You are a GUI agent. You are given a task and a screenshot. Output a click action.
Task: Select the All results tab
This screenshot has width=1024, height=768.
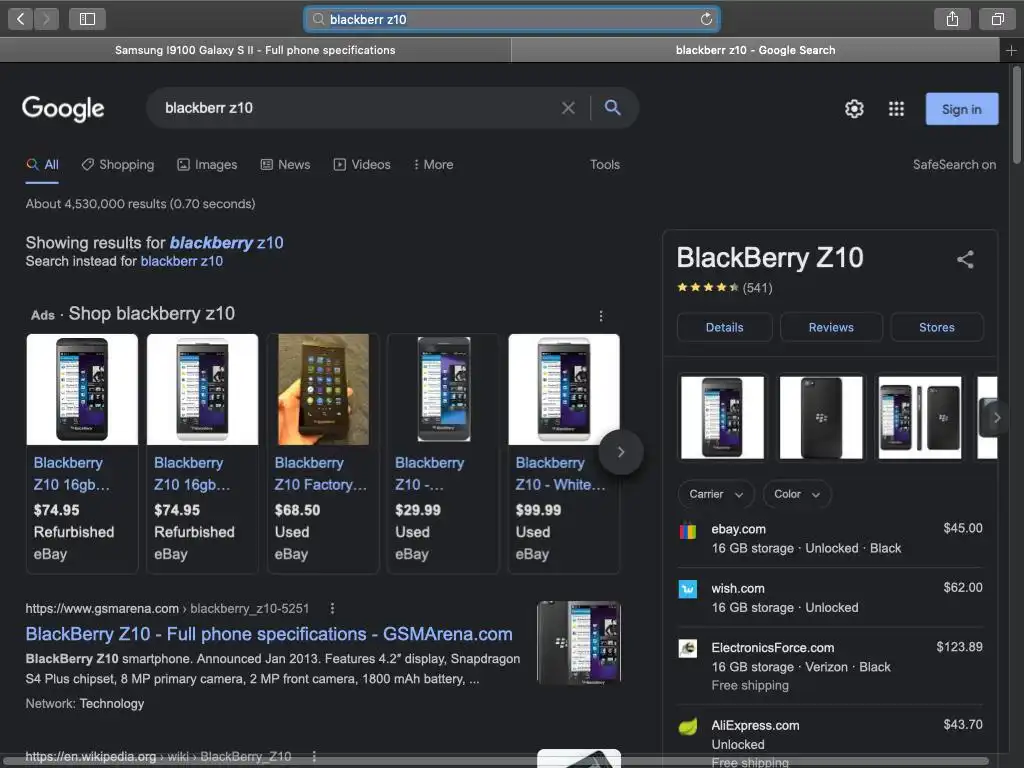click(42, 165)
